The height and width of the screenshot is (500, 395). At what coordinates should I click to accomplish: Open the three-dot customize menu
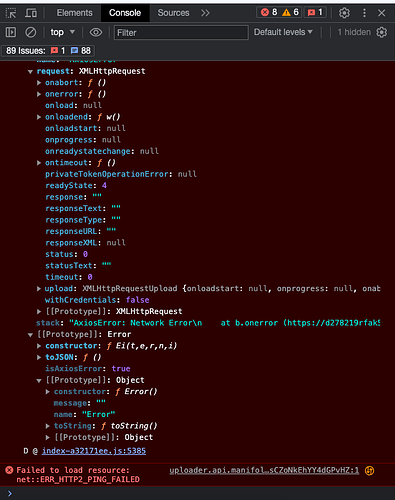click(x=364, y=13)
